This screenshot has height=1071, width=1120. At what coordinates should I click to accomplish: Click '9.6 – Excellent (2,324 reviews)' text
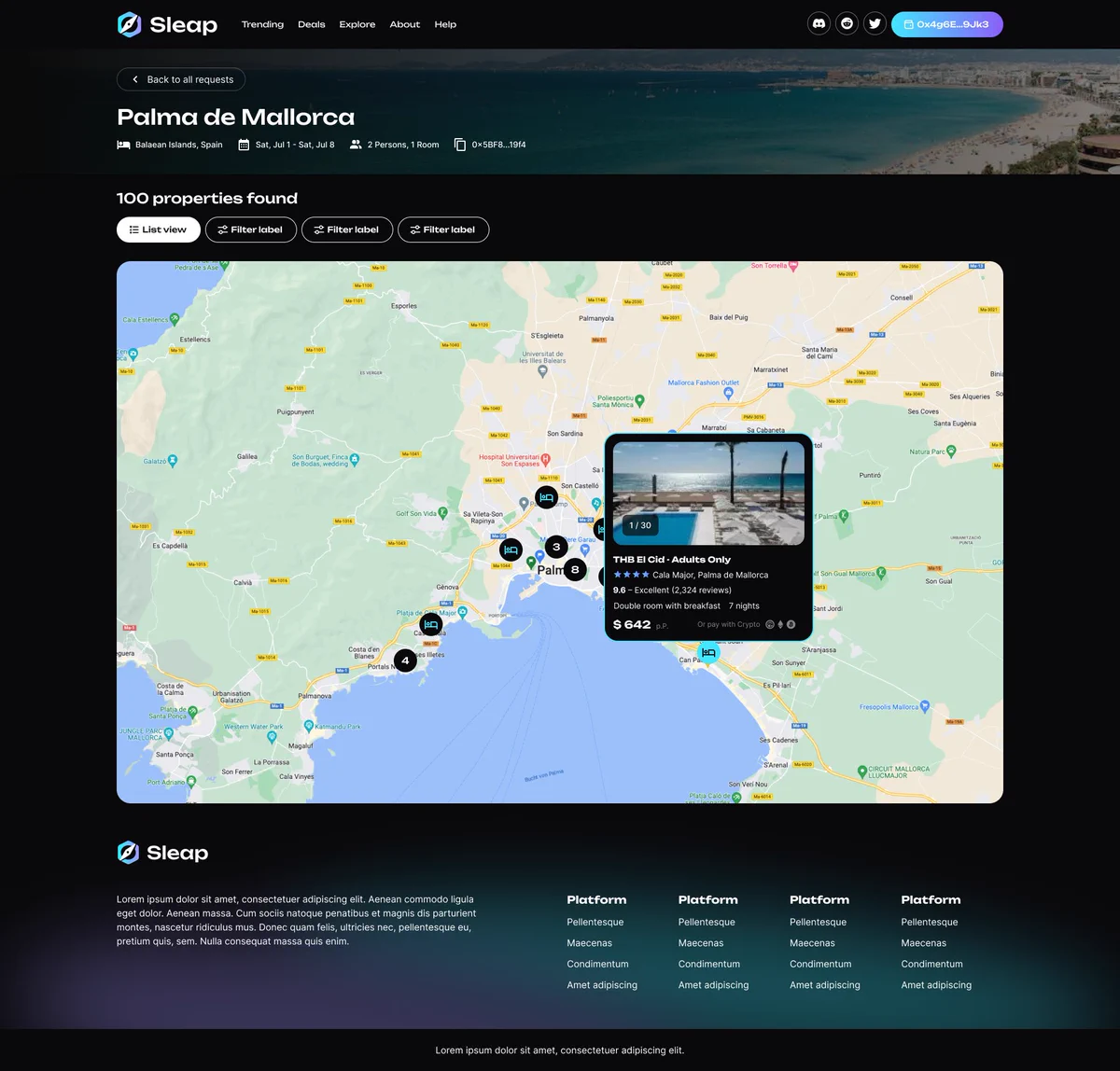click(672, 590)
